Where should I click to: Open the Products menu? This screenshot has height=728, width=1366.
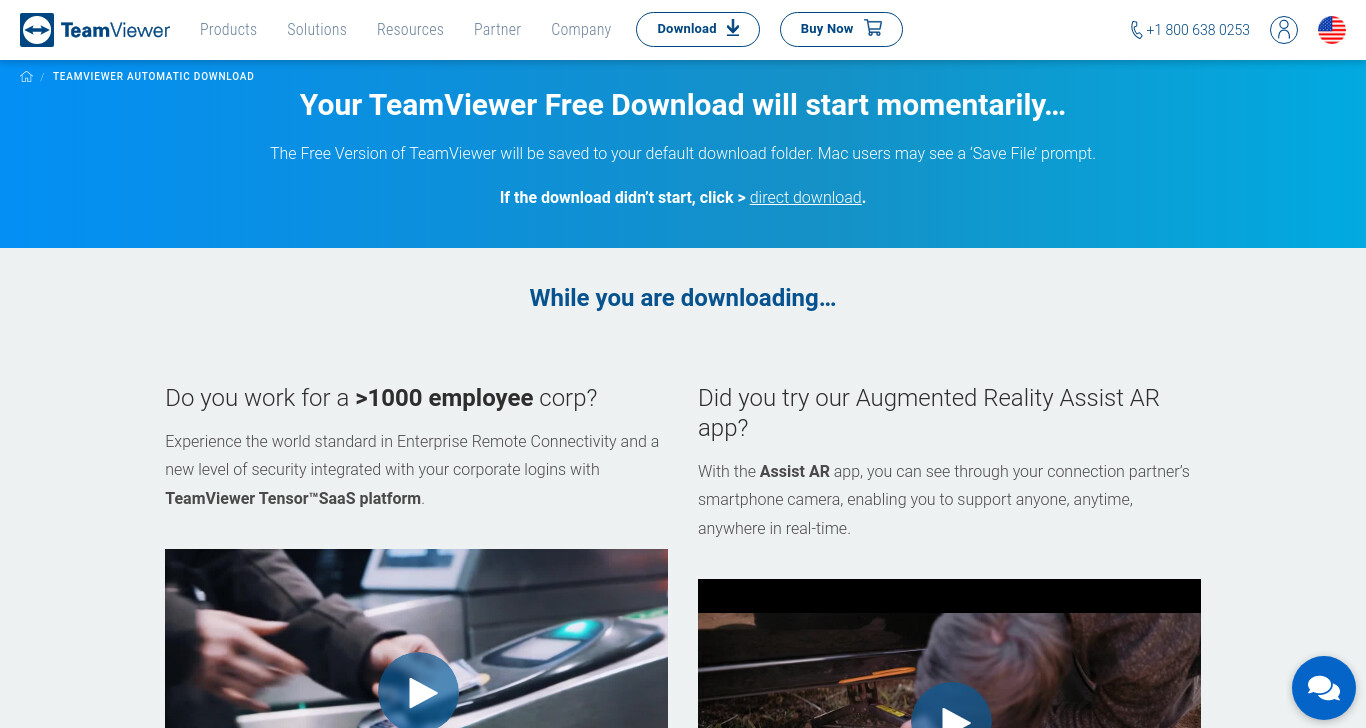pyautogui.click(x=228, y=30)
